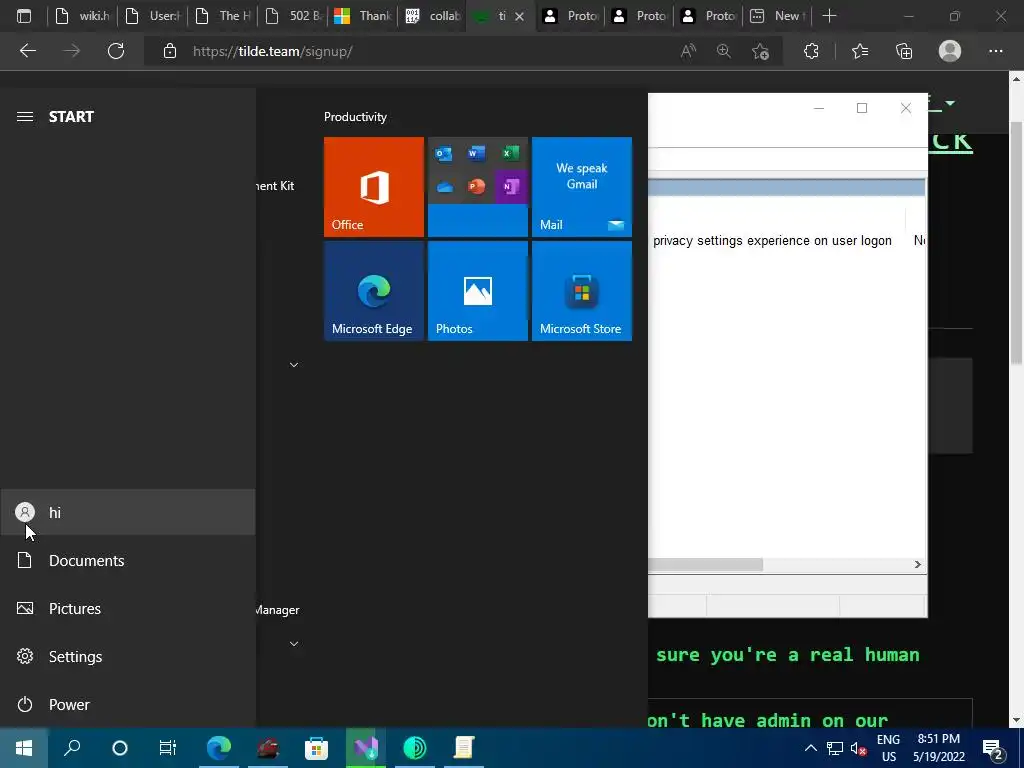View site information lock icon
The height and width of the screenshot is (768, 1024).
click(170, 51)
